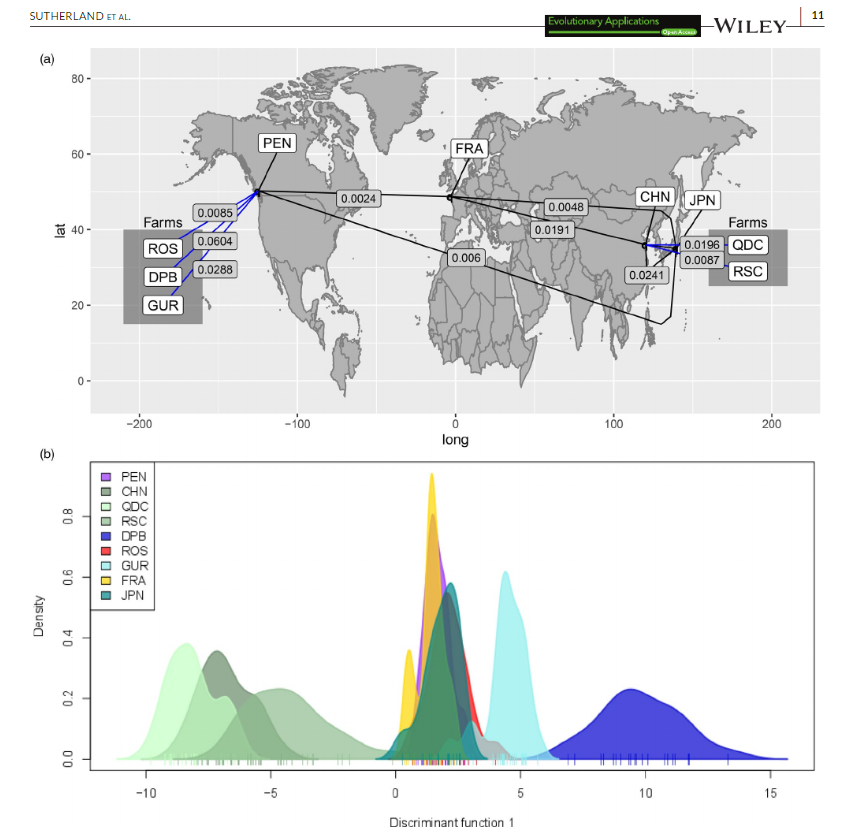Click the Evolutionary Applications journal logo
Image resolution: width=861 pixels, height=839 pixels.
point(623,25)
